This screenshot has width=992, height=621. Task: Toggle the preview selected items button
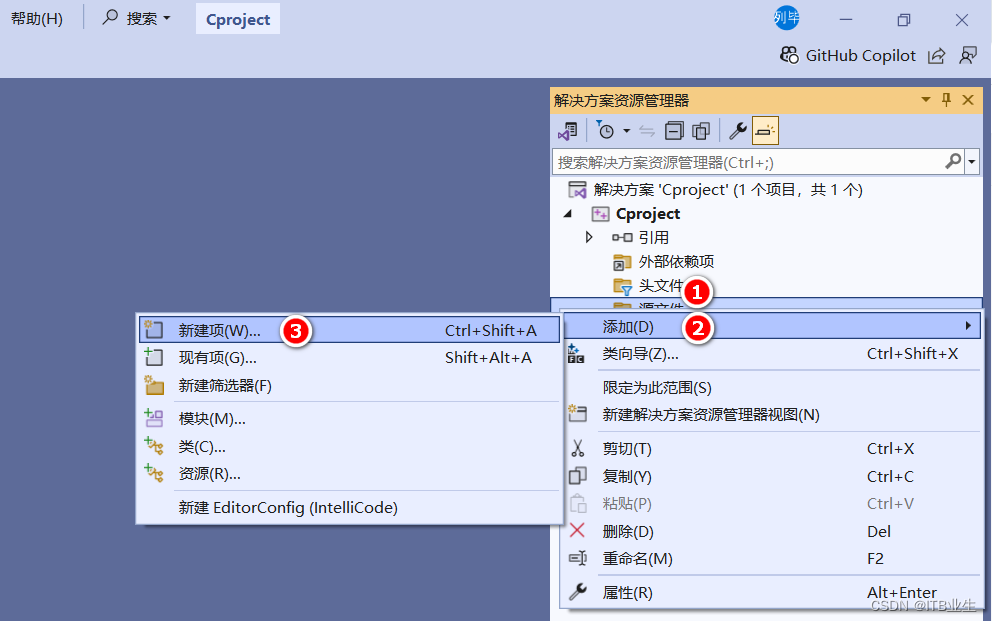click(x=765, y=131)
